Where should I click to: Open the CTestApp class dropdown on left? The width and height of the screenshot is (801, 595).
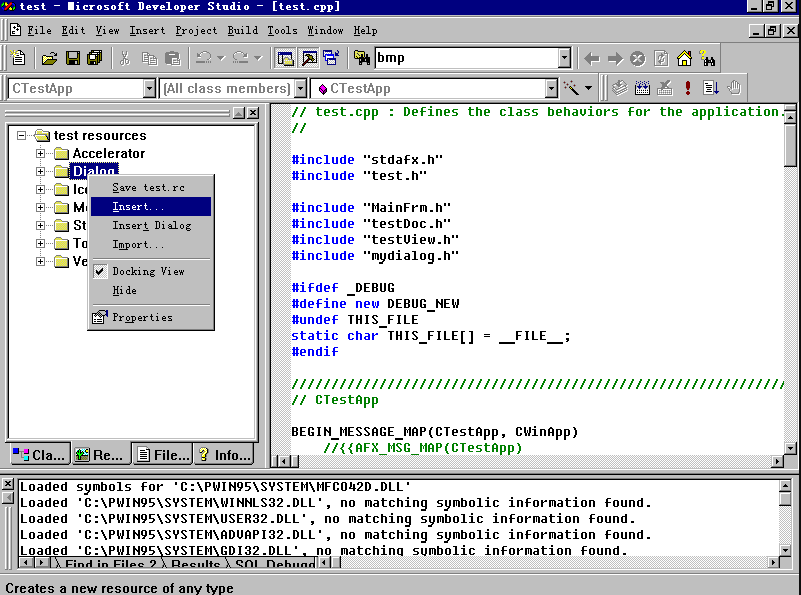(149, 89)
